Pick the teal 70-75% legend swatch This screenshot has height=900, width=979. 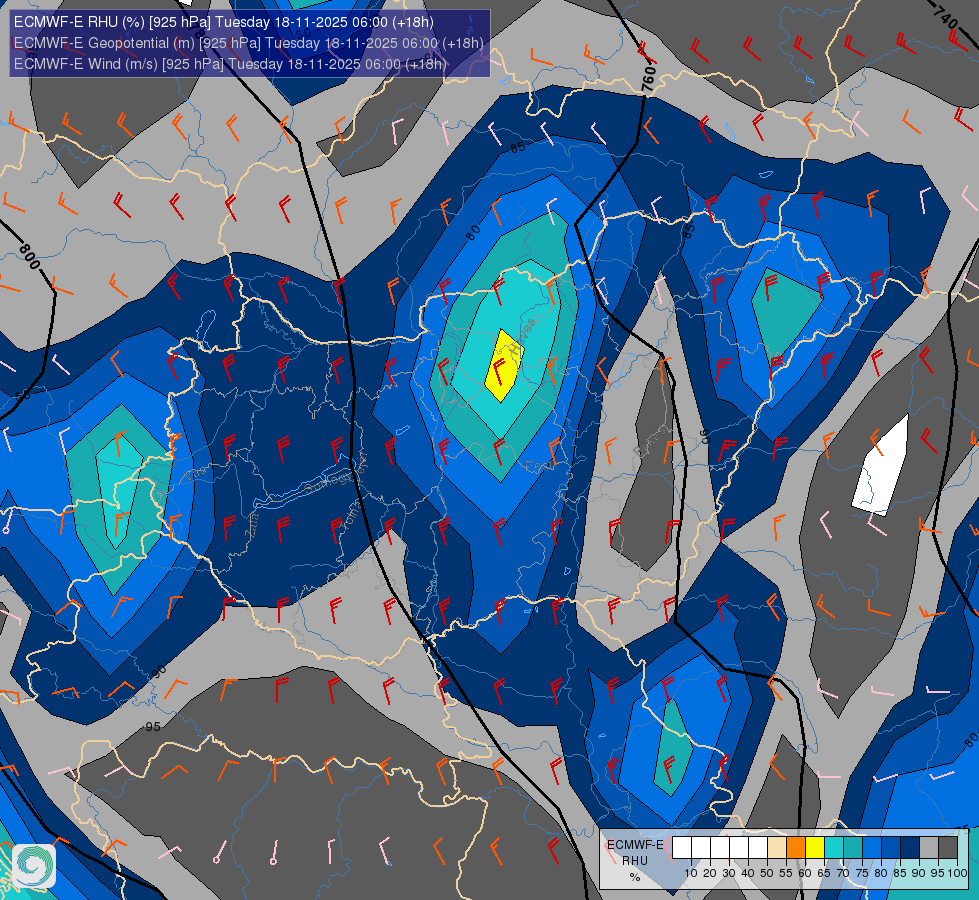(x=853, y=848)
